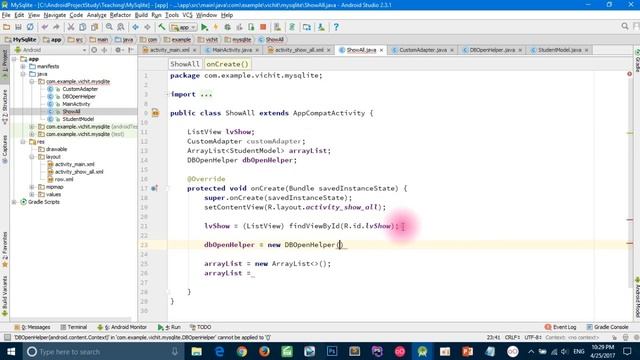
Task: Expand the manifests folder node
Action: click(23, 66)
